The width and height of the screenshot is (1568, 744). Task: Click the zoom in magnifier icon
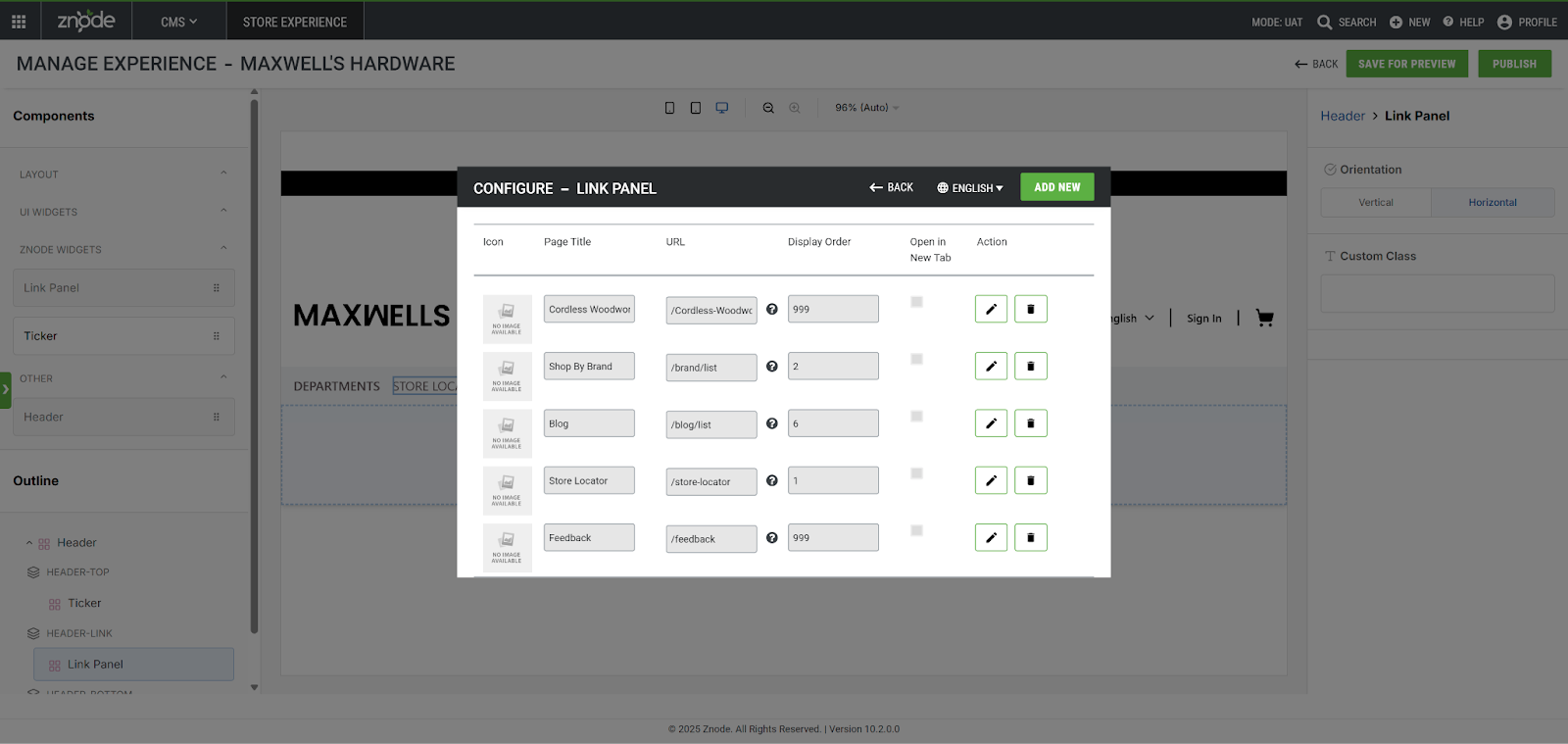[x=795, y=108]
